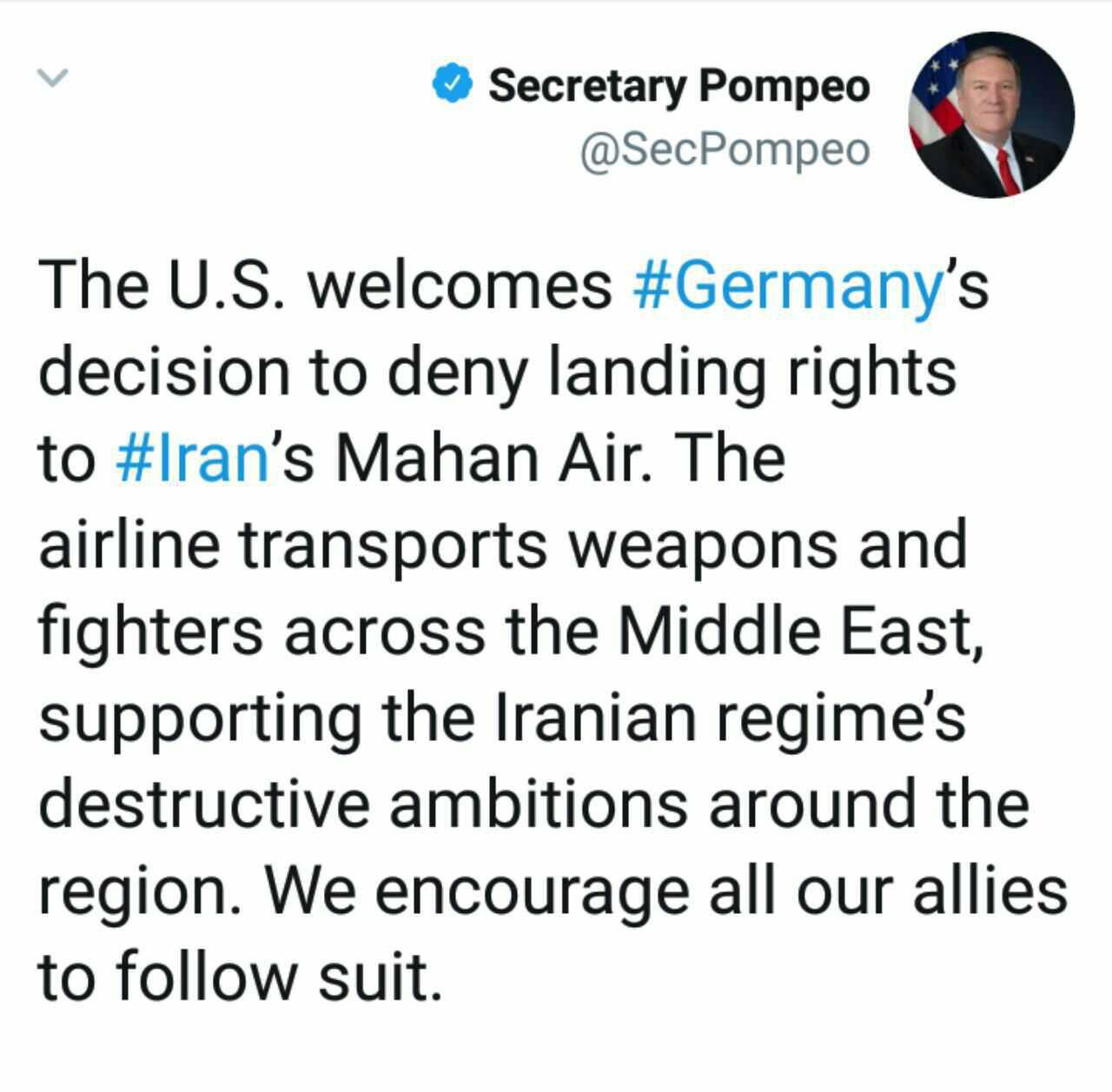Click the blue verified badge icon
The width and height of the screenshot is (1112, 1092).
(453, 84)
